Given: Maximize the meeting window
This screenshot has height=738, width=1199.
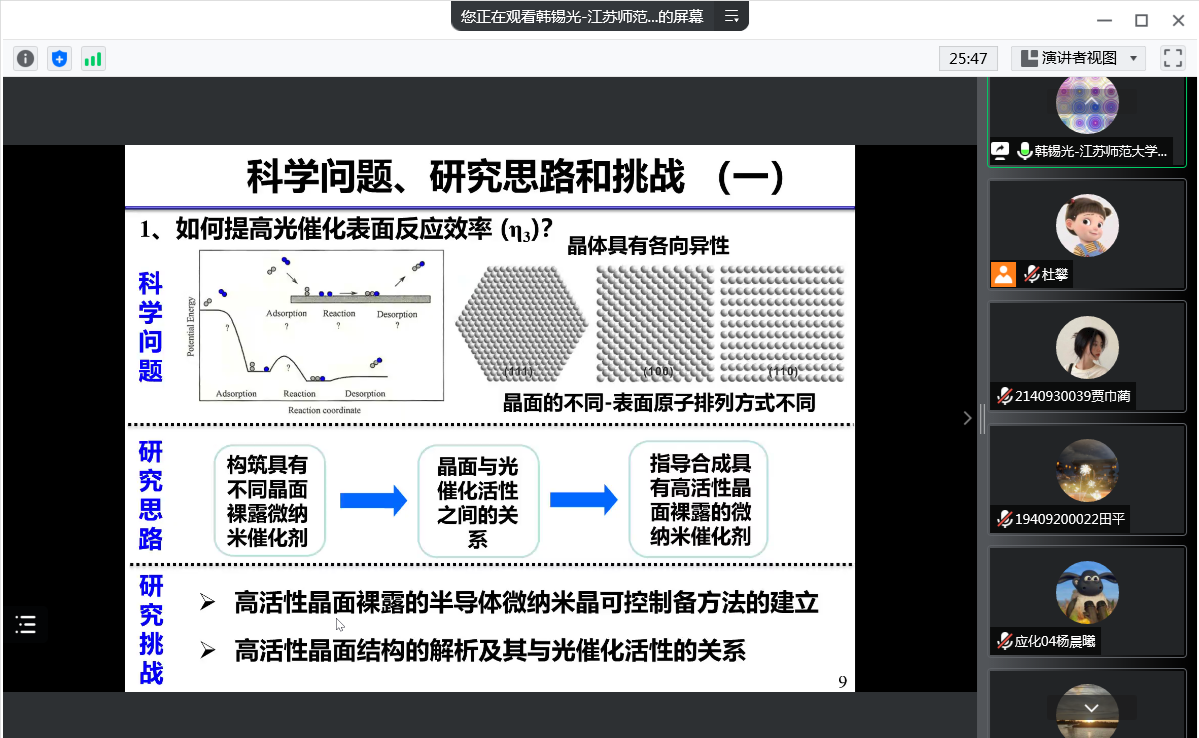Looking at the screenshot, I should point(1141,20).
